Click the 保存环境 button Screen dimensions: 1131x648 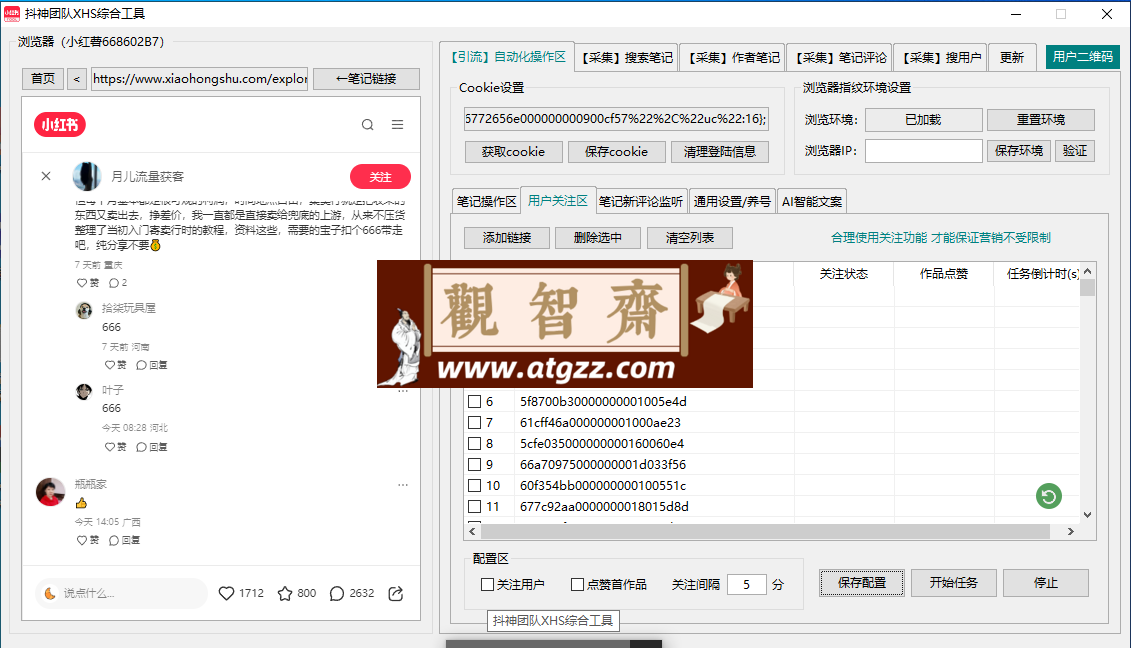[x=1018, y=151]
